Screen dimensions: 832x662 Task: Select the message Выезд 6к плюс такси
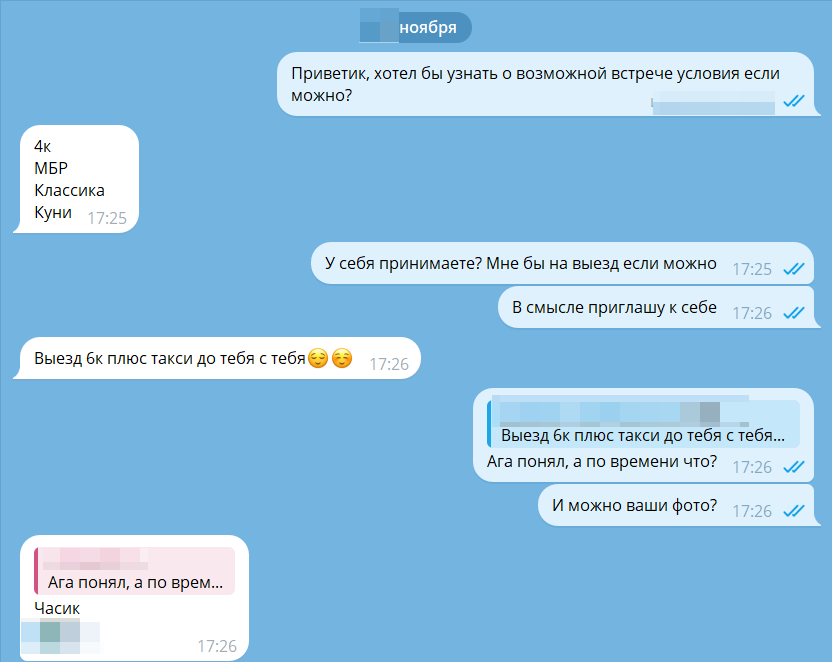point(220,359)
